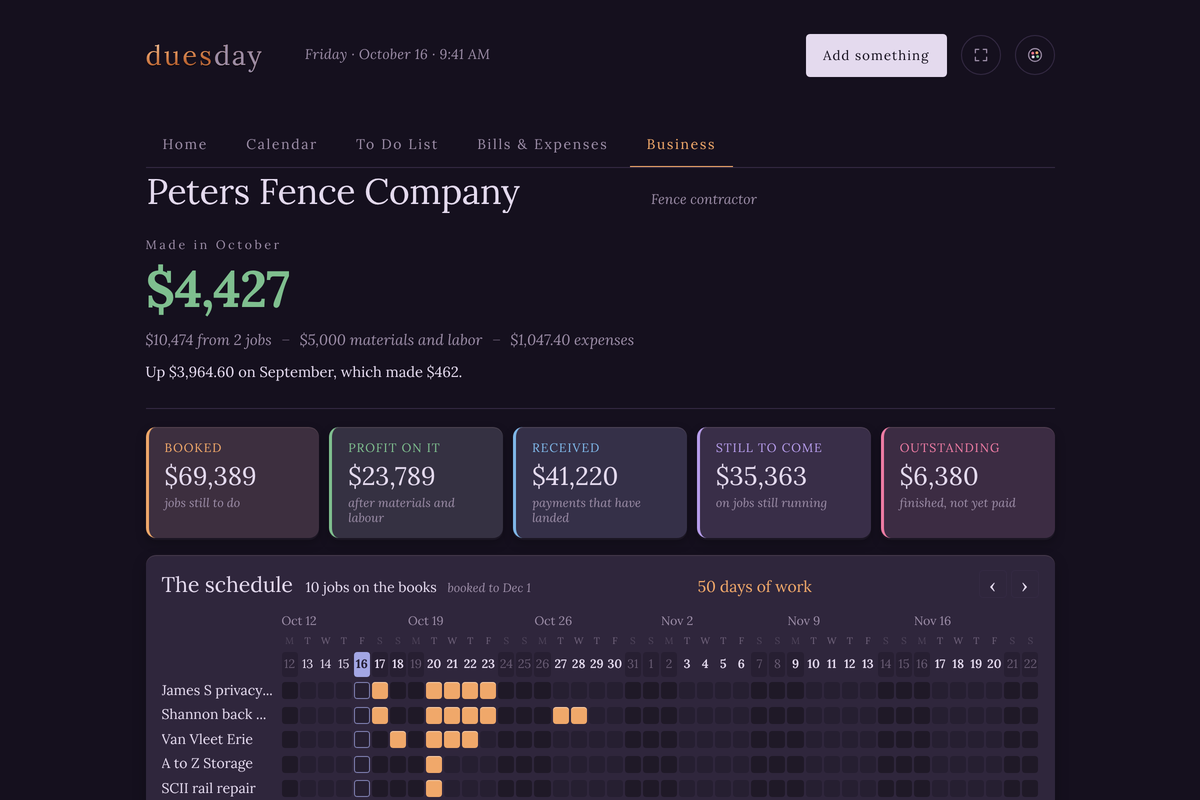Click the outlined today cell in Van Vleet Erie row

click(x=362, y=739)
